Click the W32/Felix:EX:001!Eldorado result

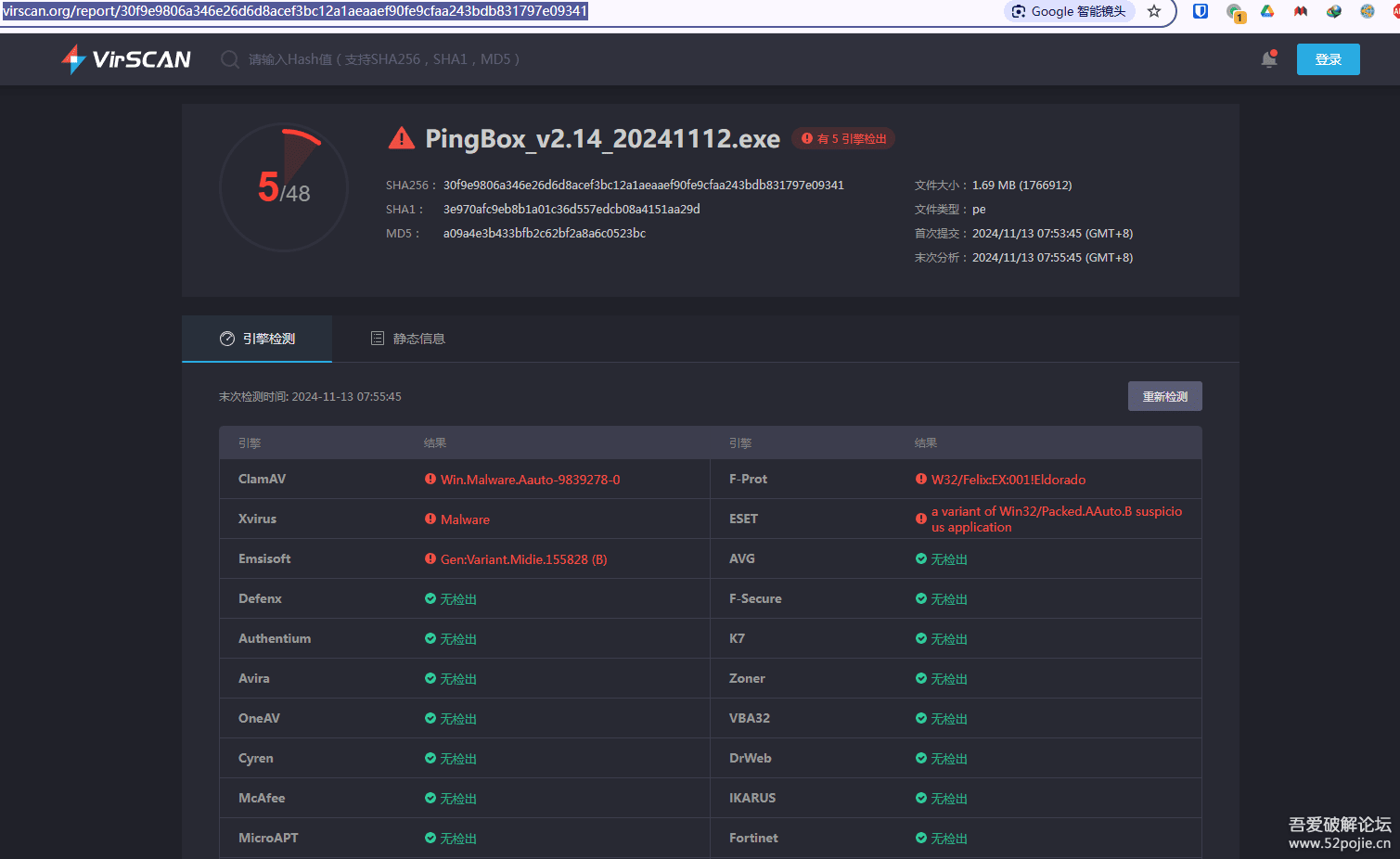point(1008,480)
